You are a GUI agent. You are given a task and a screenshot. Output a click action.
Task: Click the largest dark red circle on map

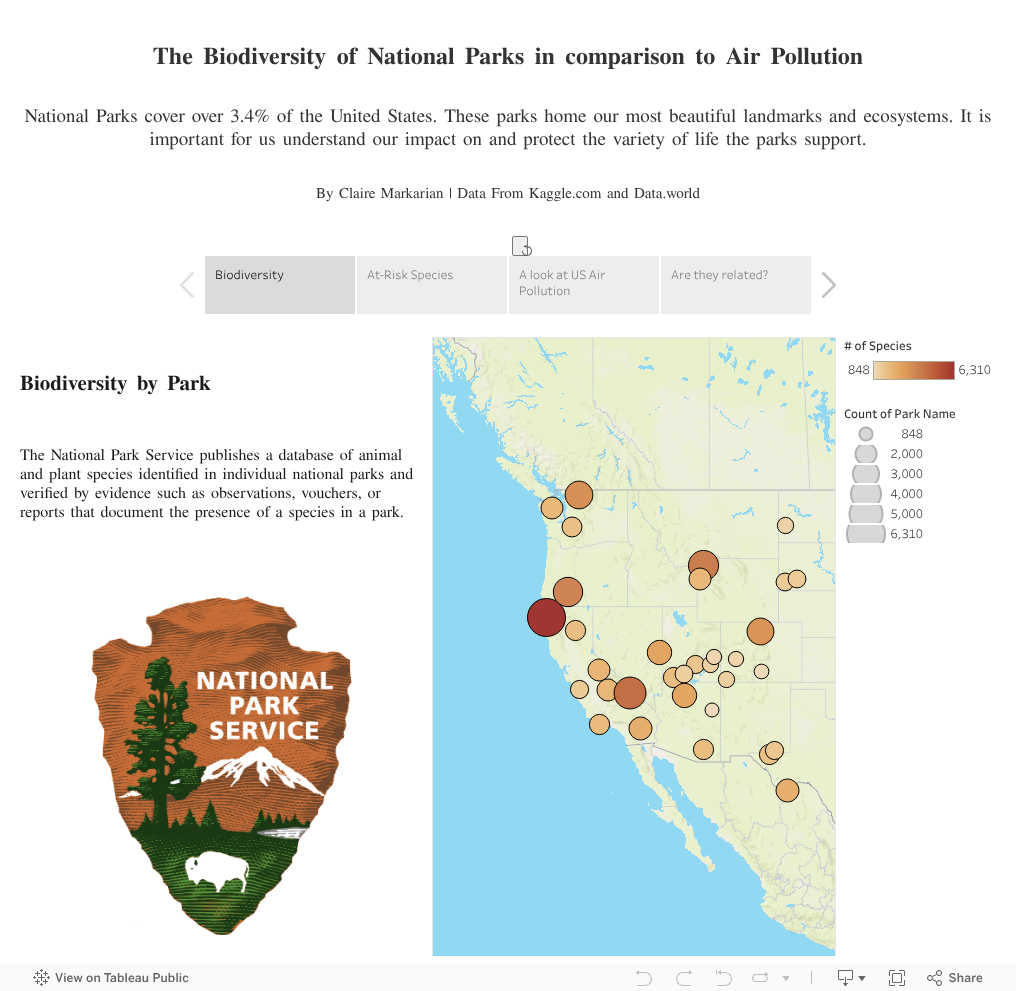(x=546, y=618)
